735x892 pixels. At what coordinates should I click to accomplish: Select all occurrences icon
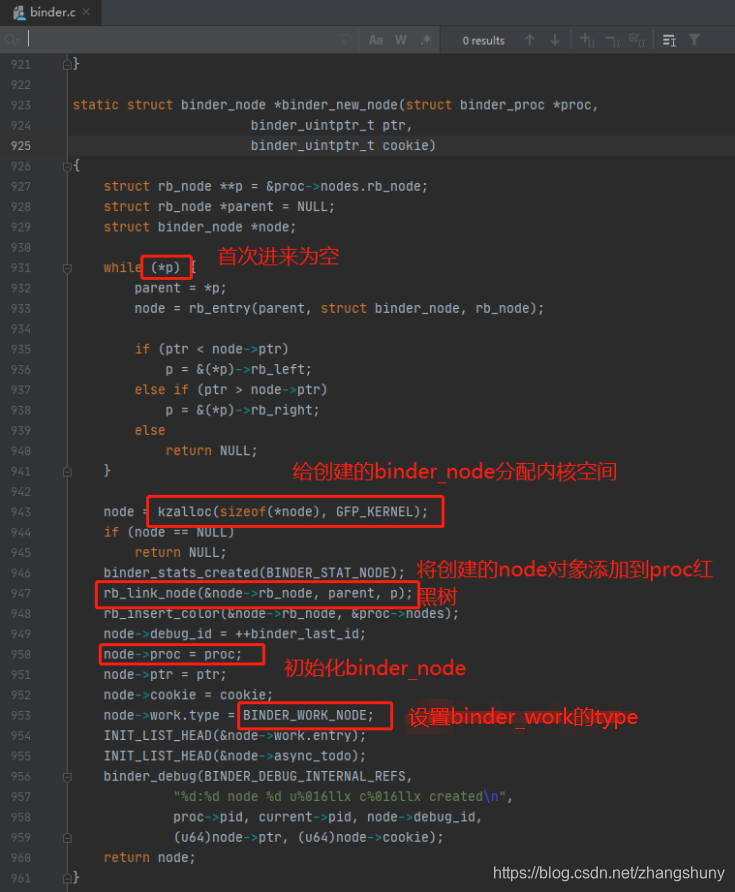pos(637,40)
